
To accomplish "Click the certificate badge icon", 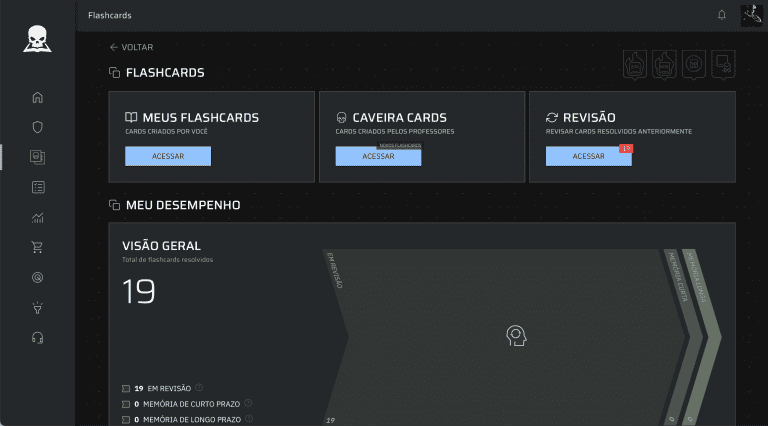I will point(724,66).
